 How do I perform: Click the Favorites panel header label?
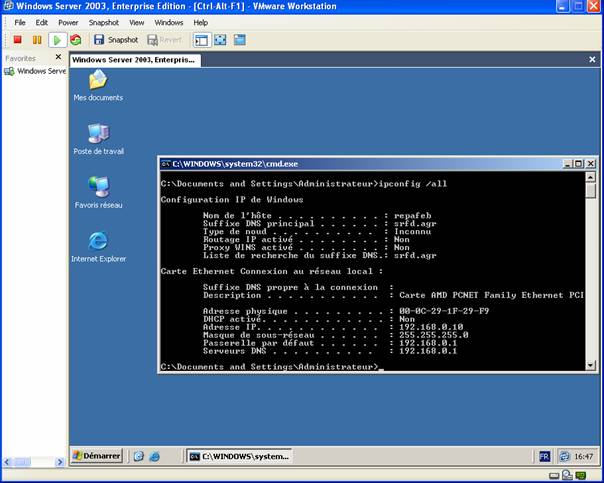point(20,59)
